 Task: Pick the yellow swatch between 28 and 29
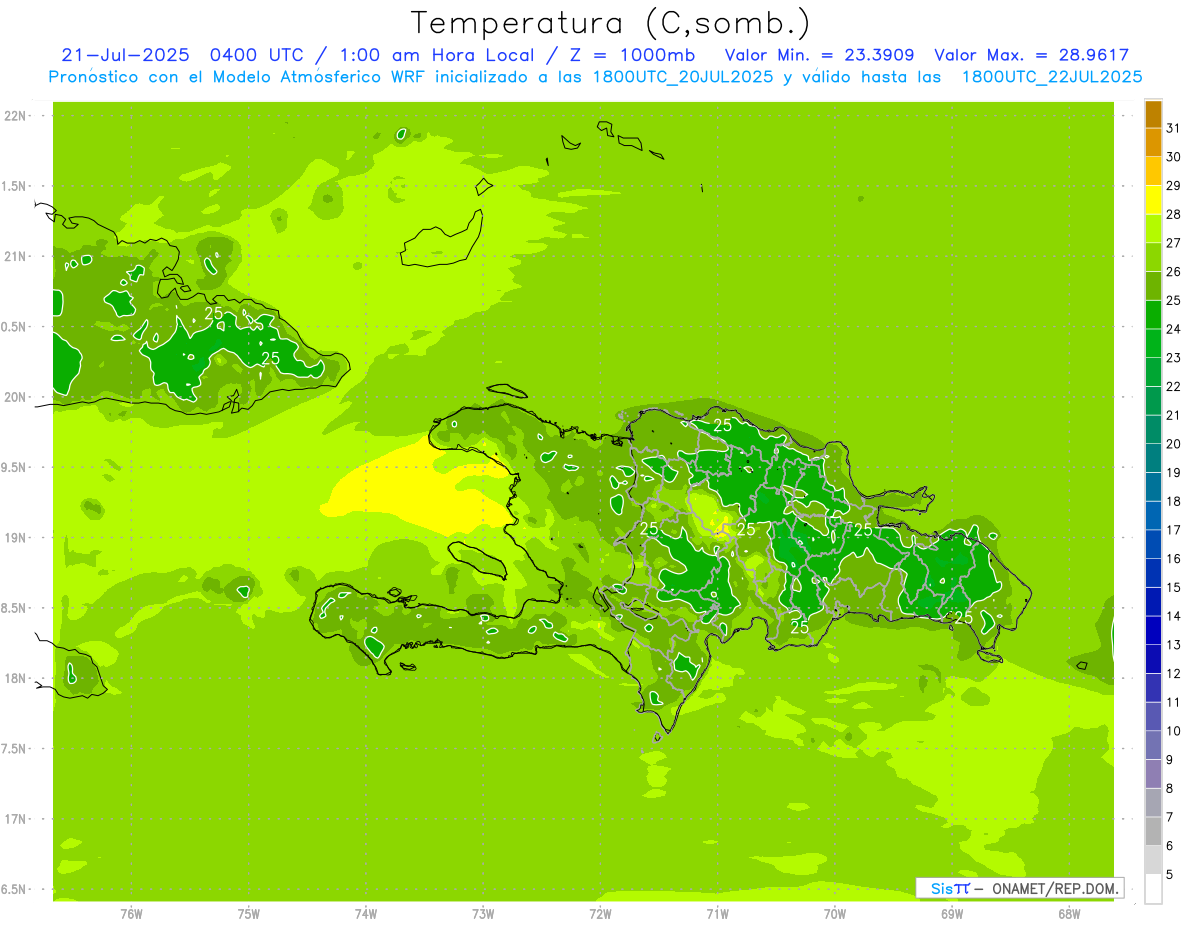tap(1153, 200)
